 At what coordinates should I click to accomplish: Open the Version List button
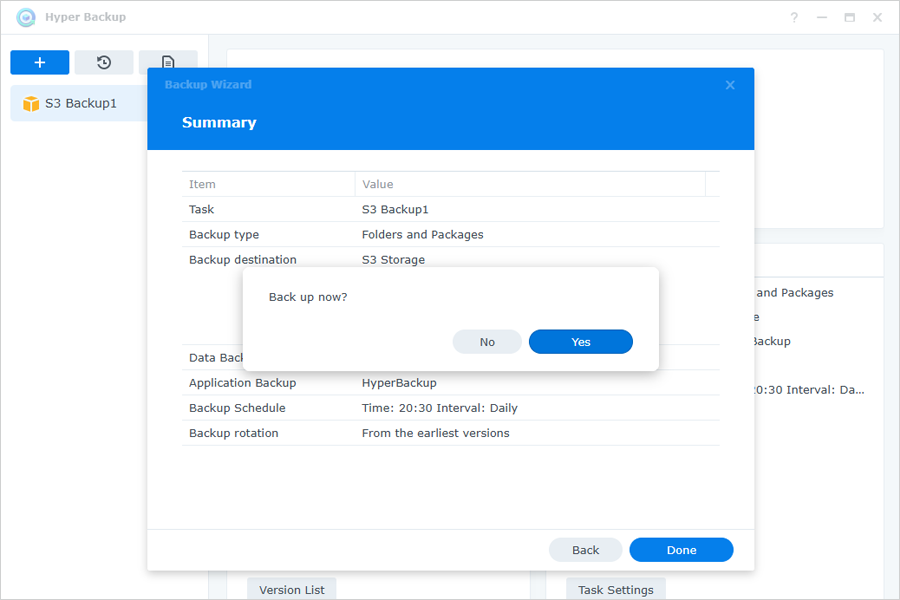292,589
